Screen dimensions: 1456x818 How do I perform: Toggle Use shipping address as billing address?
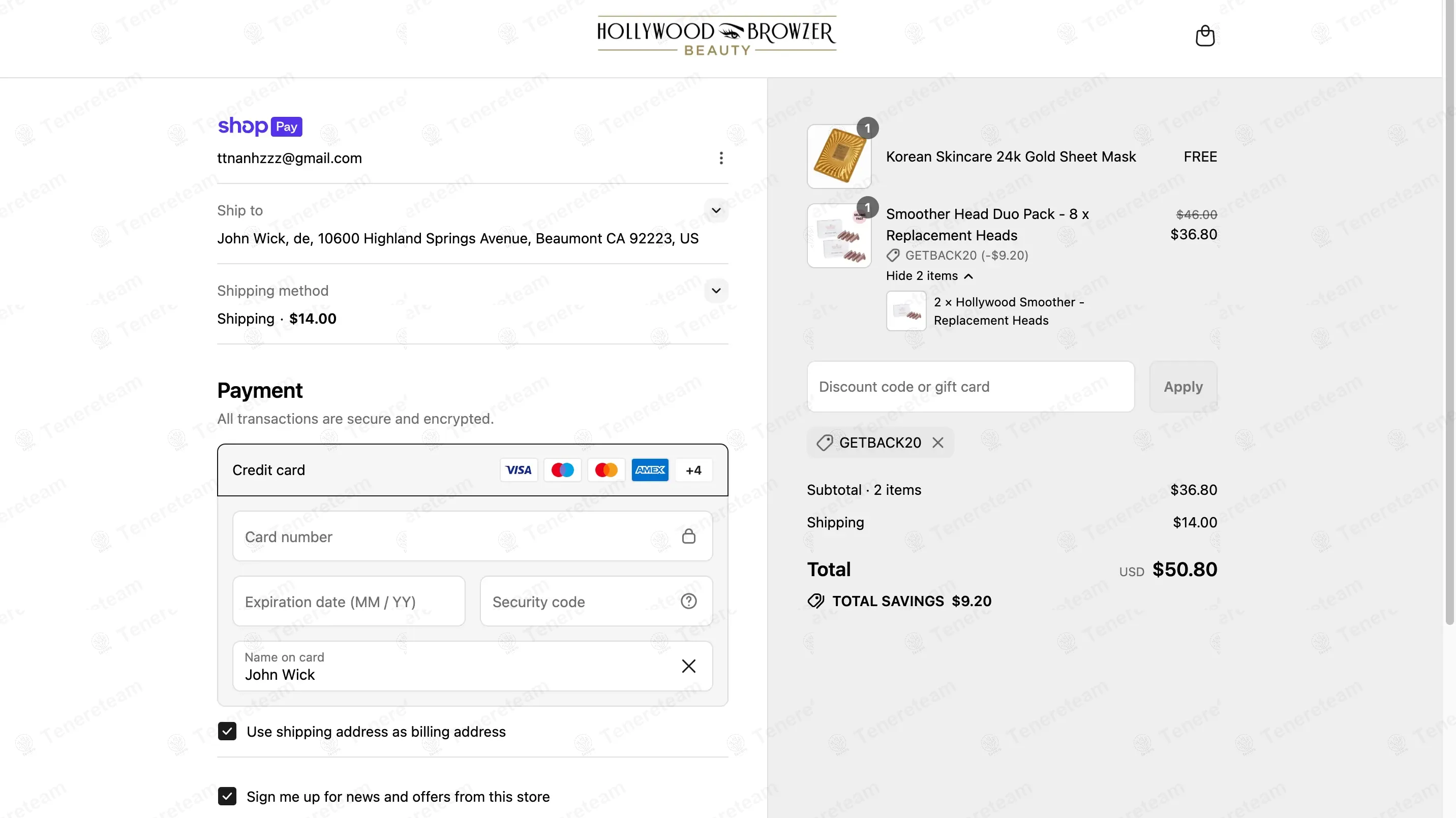[227, 732]
